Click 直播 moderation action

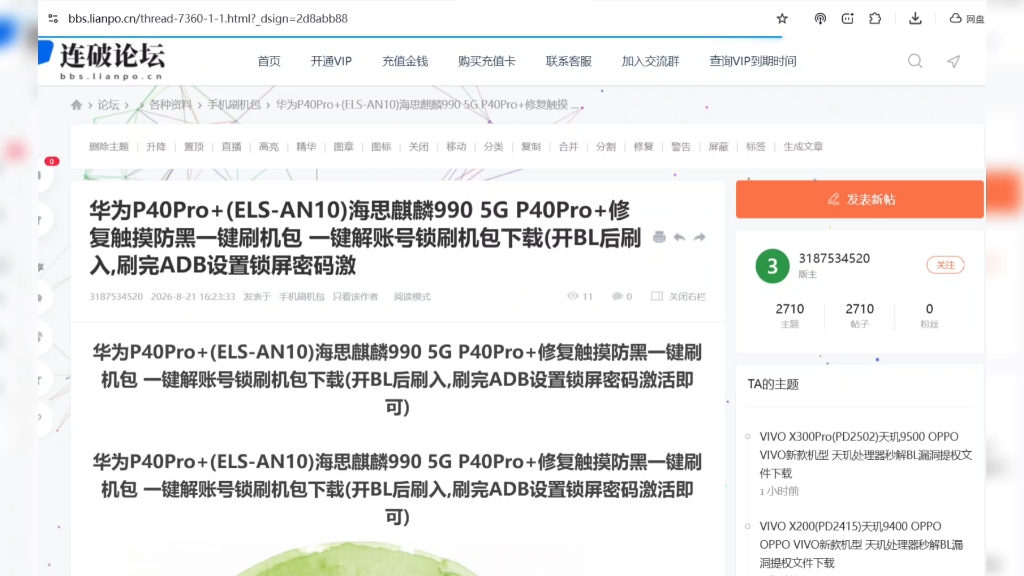click(231, 147)
